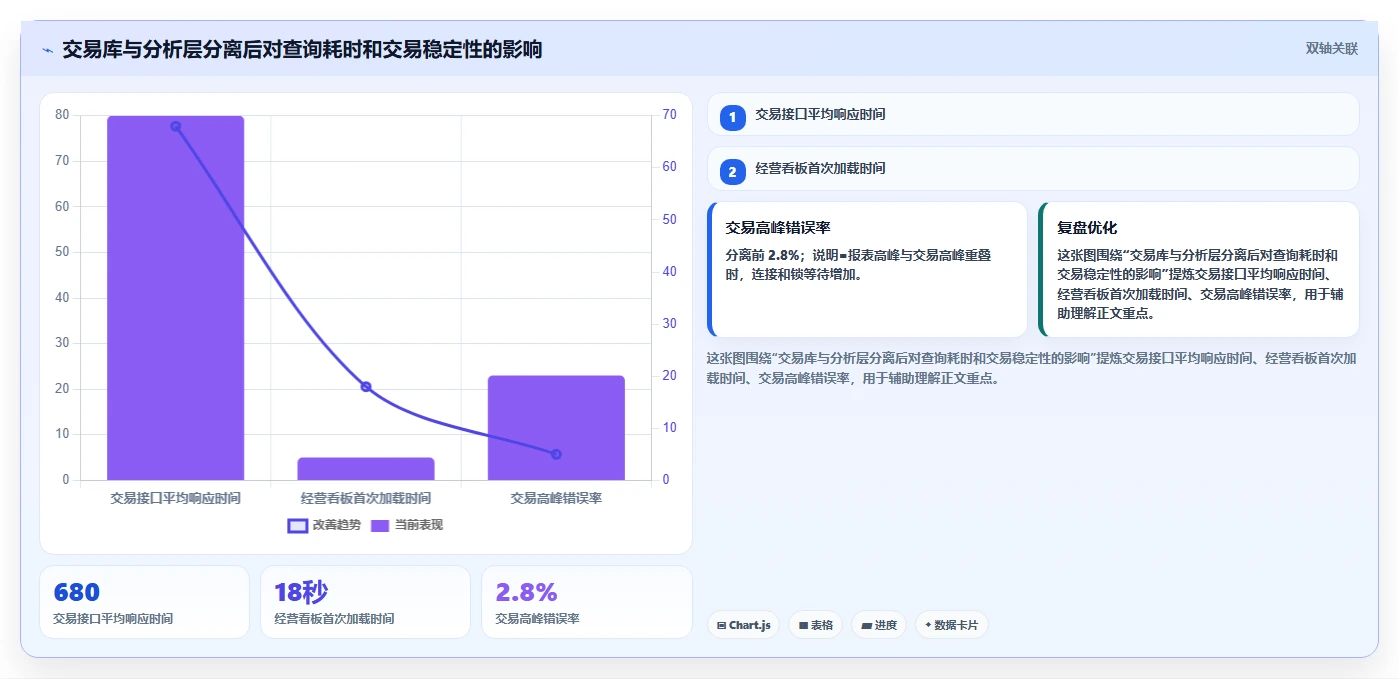Select list item 2 经营看板首次加载时间
The image size is (1399, 679).
1033,169
